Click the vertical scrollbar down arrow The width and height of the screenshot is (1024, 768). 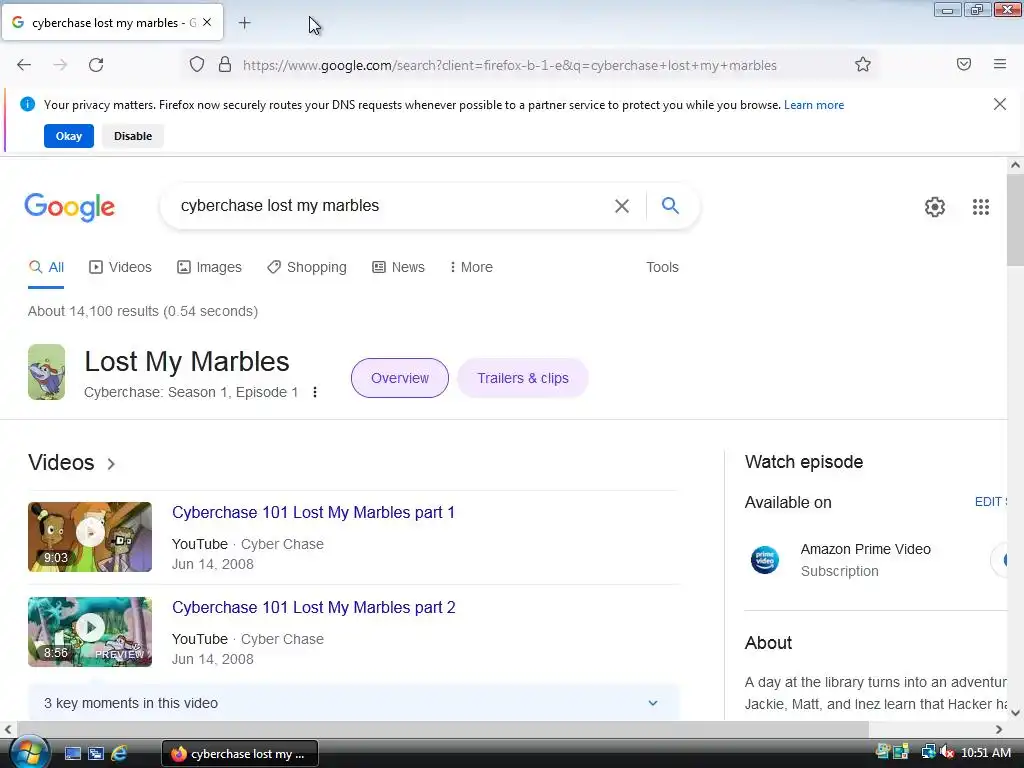1015,712
